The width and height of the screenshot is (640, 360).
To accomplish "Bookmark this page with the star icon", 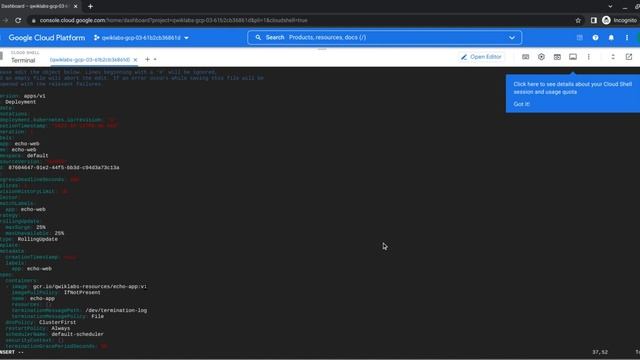I will tap(578, 20).
